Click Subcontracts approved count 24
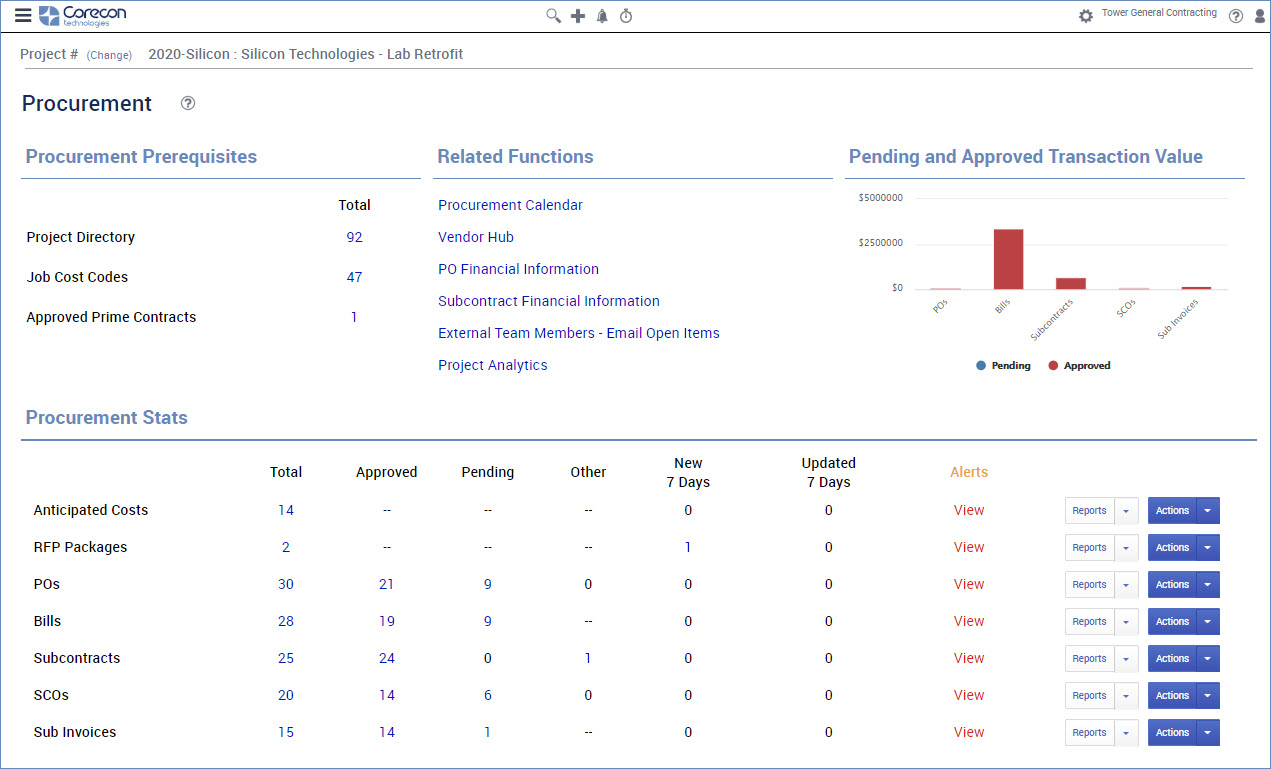 [387, 658]
